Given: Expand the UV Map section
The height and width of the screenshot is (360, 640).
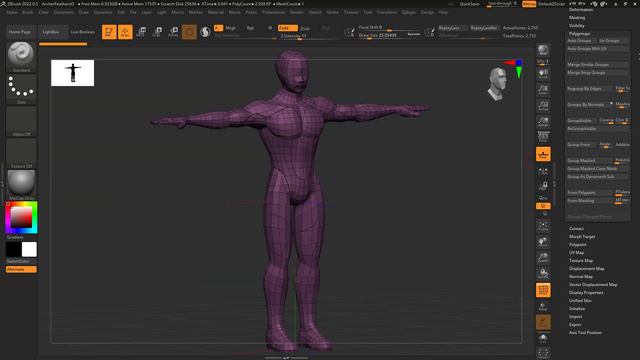Looking at the screenshot, I should (x=576, y=253).
